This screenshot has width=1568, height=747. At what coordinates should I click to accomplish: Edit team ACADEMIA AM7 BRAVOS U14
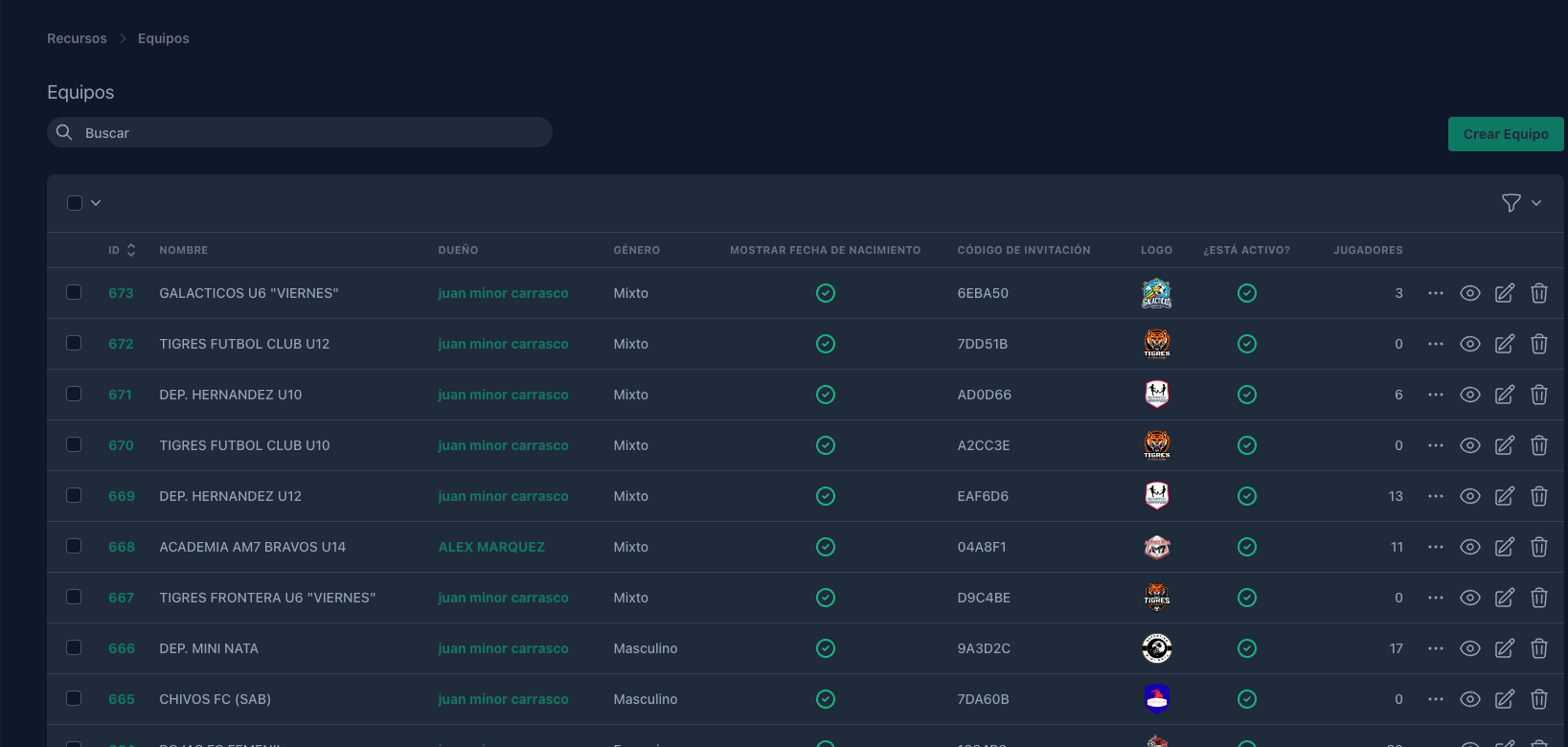(1504, 547)
